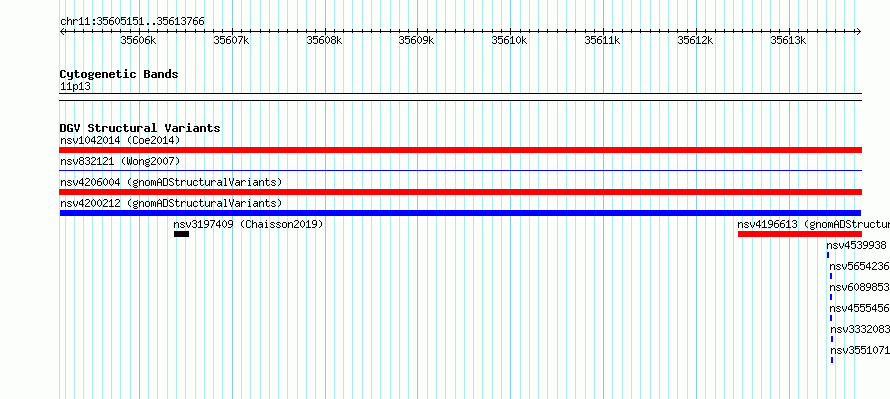Select the black nsv3197409 variant block
This screenshot has width=890, height=399.
click(182, 234)
